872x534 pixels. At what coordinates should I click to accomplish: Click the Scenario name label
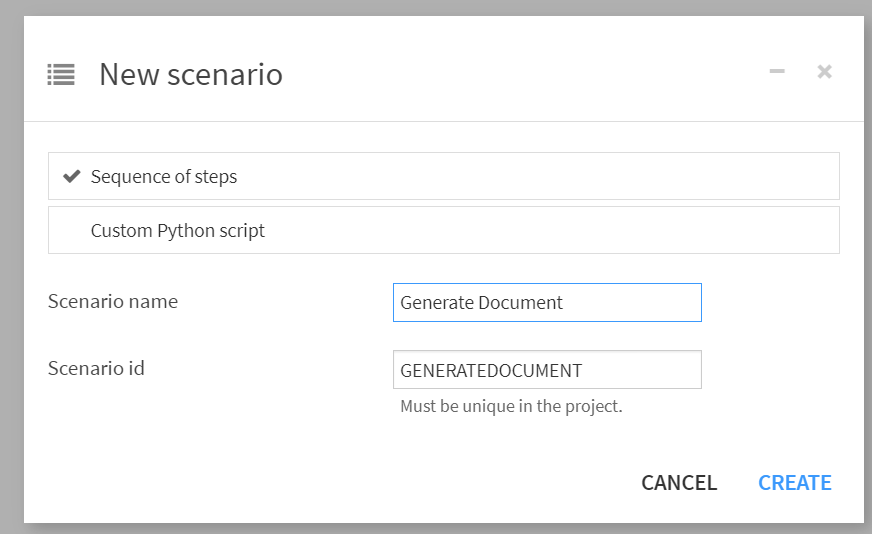[x=113, y=301]
